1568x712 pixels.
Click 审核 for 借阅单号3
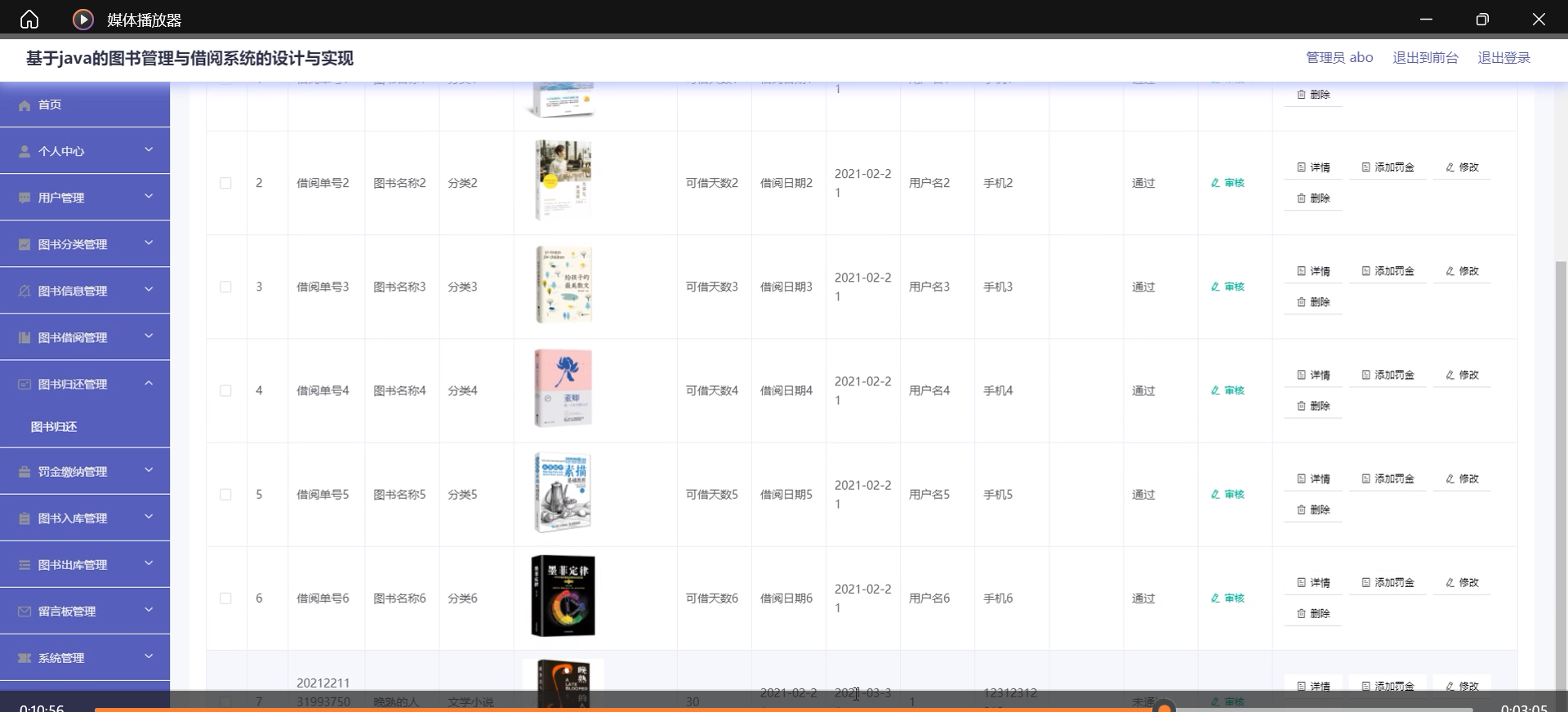[x=1227, y=287]
